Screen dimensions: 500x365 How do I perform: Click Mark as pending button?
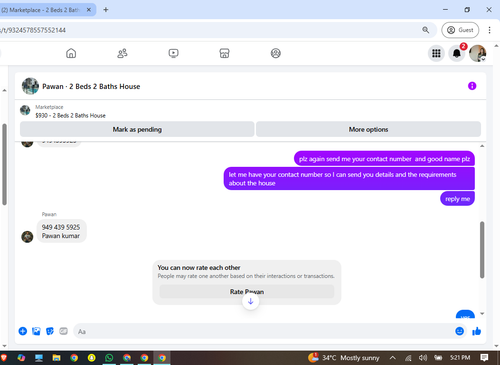[137, 129]
